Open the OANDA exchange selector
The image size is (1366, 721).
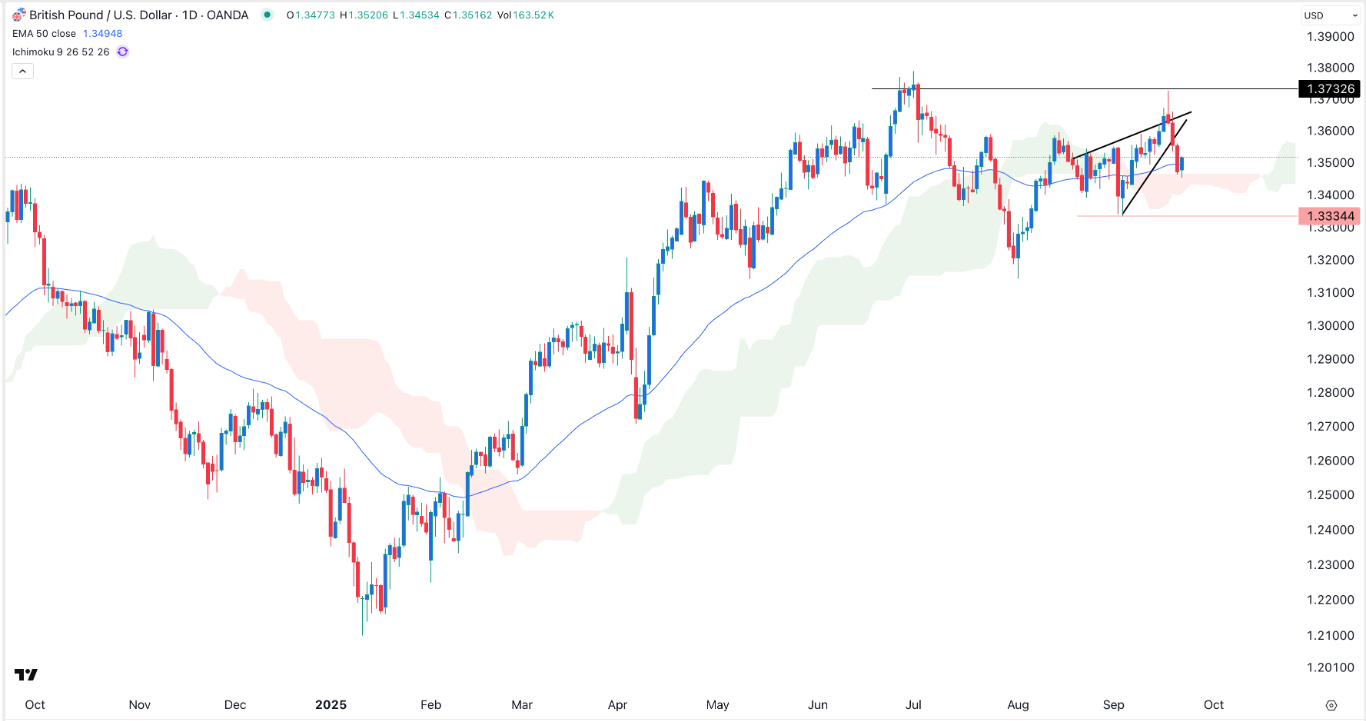click(x=228, y=14)
